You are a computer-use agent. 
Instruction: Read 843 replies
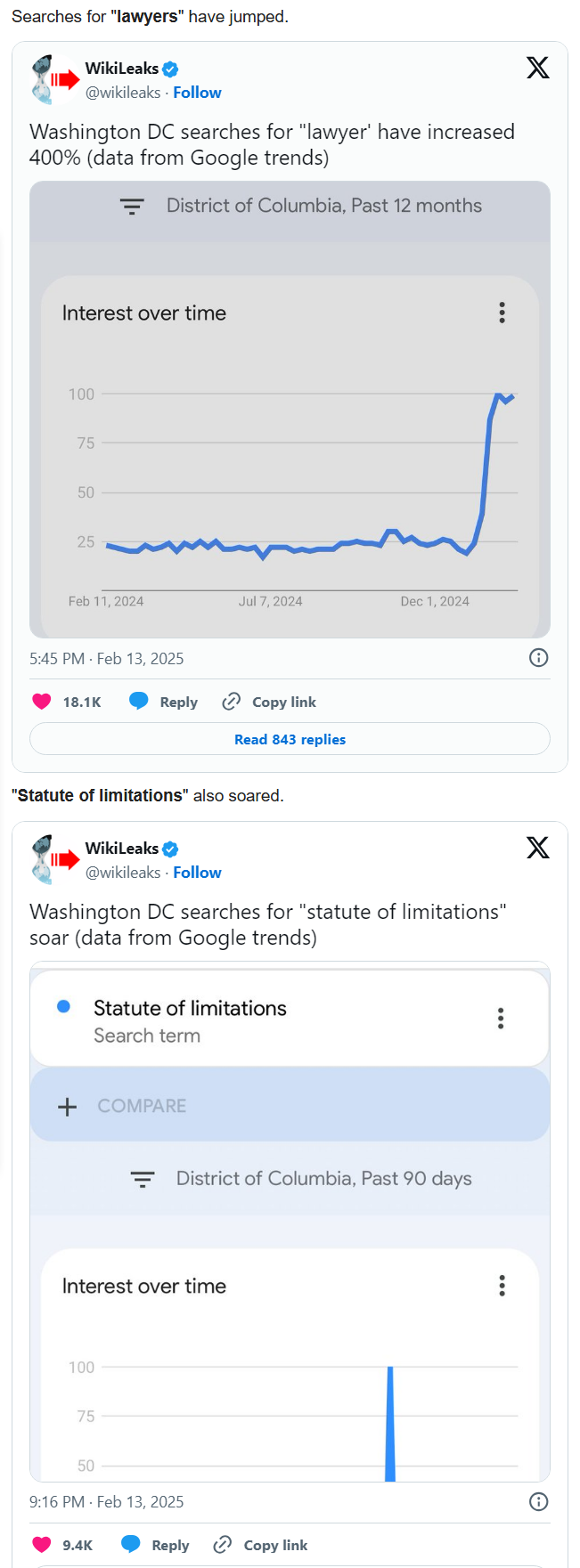click(x=290, y=739)
